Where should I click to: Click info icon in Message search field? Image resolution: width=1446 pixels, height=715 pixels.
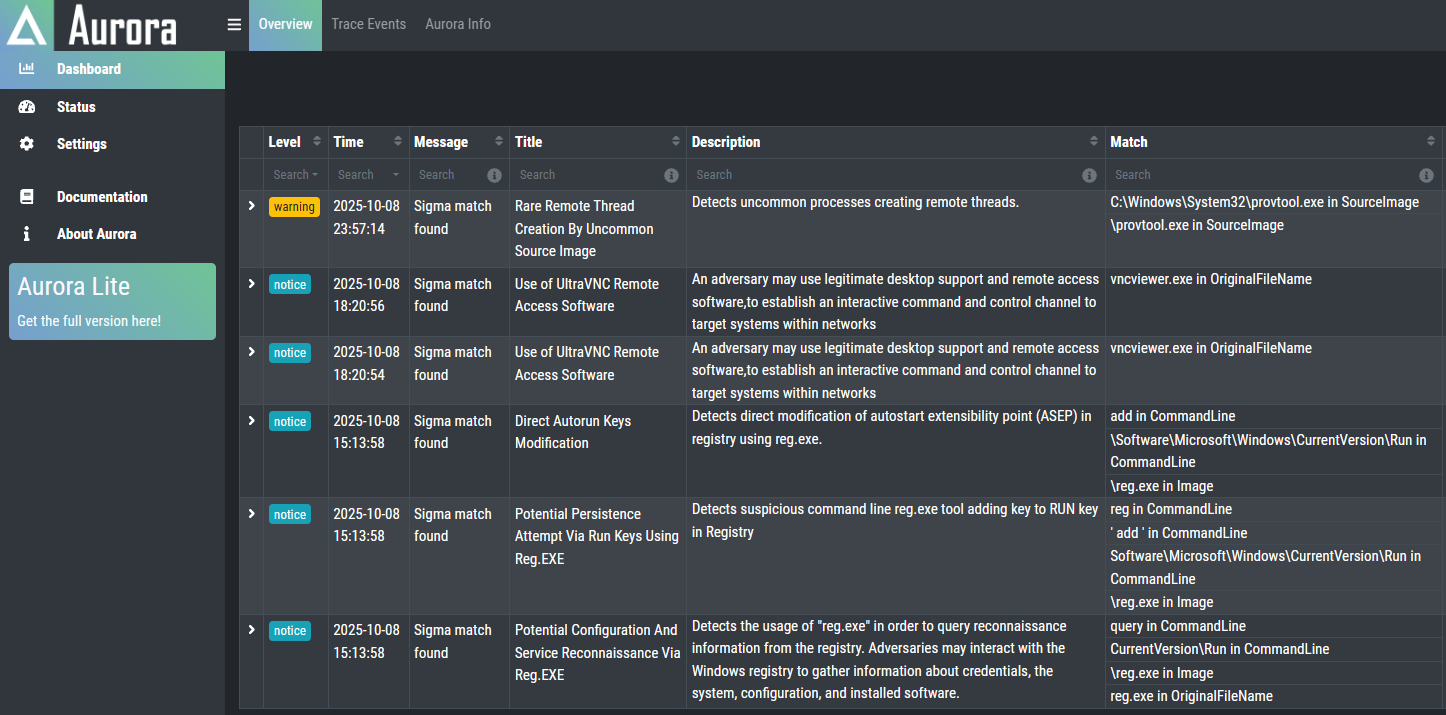point(494,175)
